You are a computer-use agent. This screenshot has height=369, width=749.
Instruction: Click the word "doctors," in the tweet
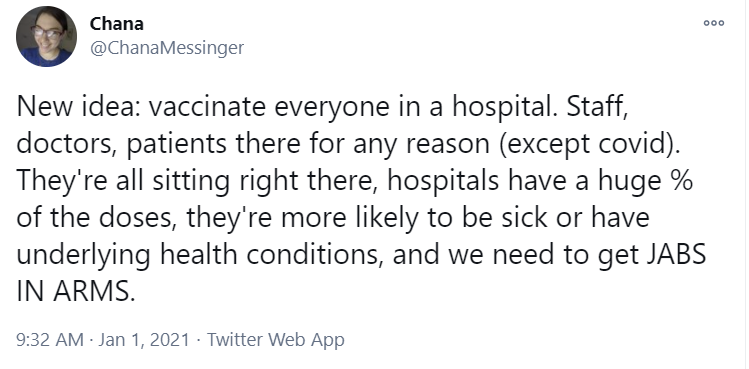(x=67, y=144)
